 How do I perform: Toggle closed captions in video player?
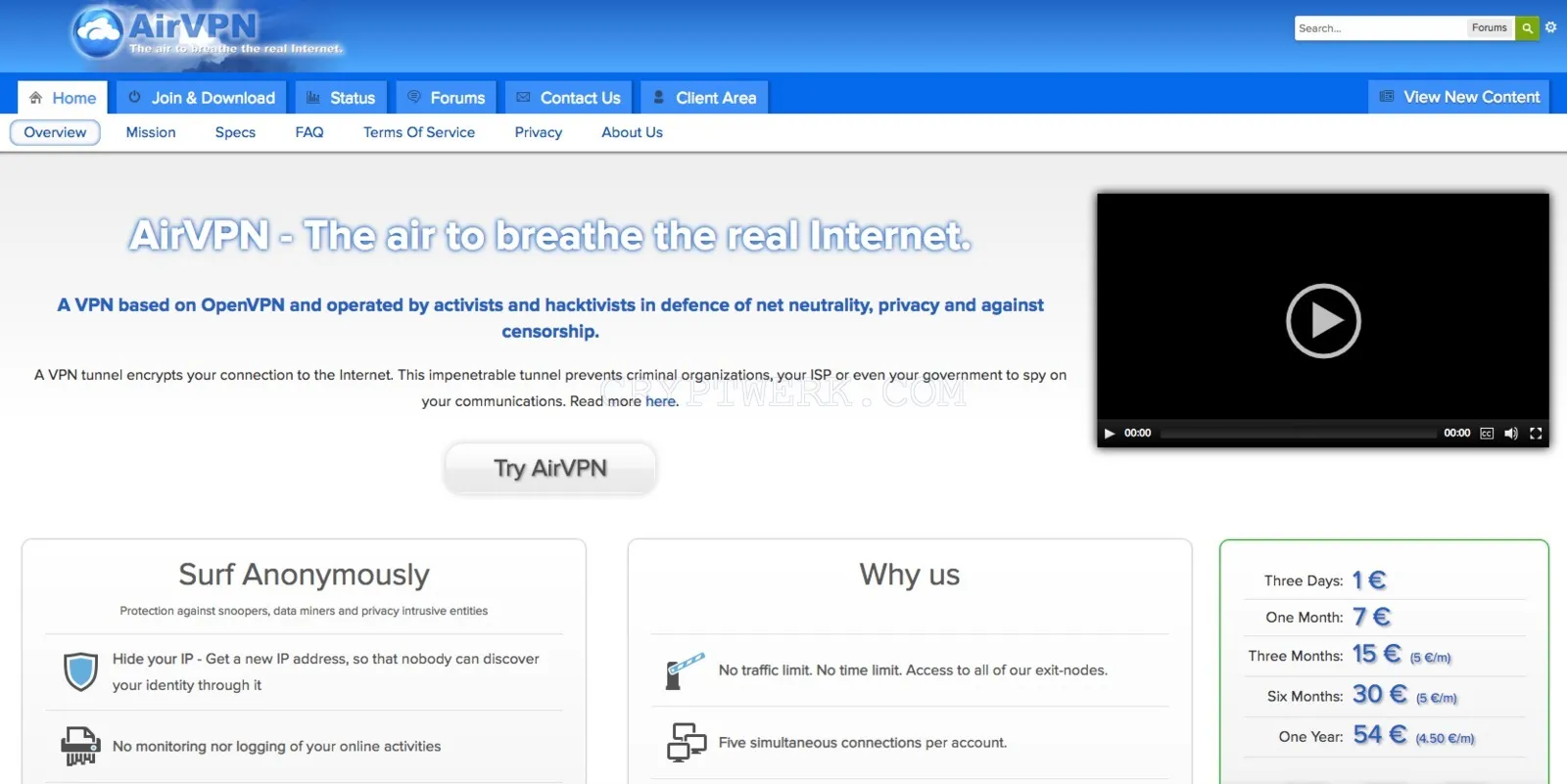pos(1487,433)
